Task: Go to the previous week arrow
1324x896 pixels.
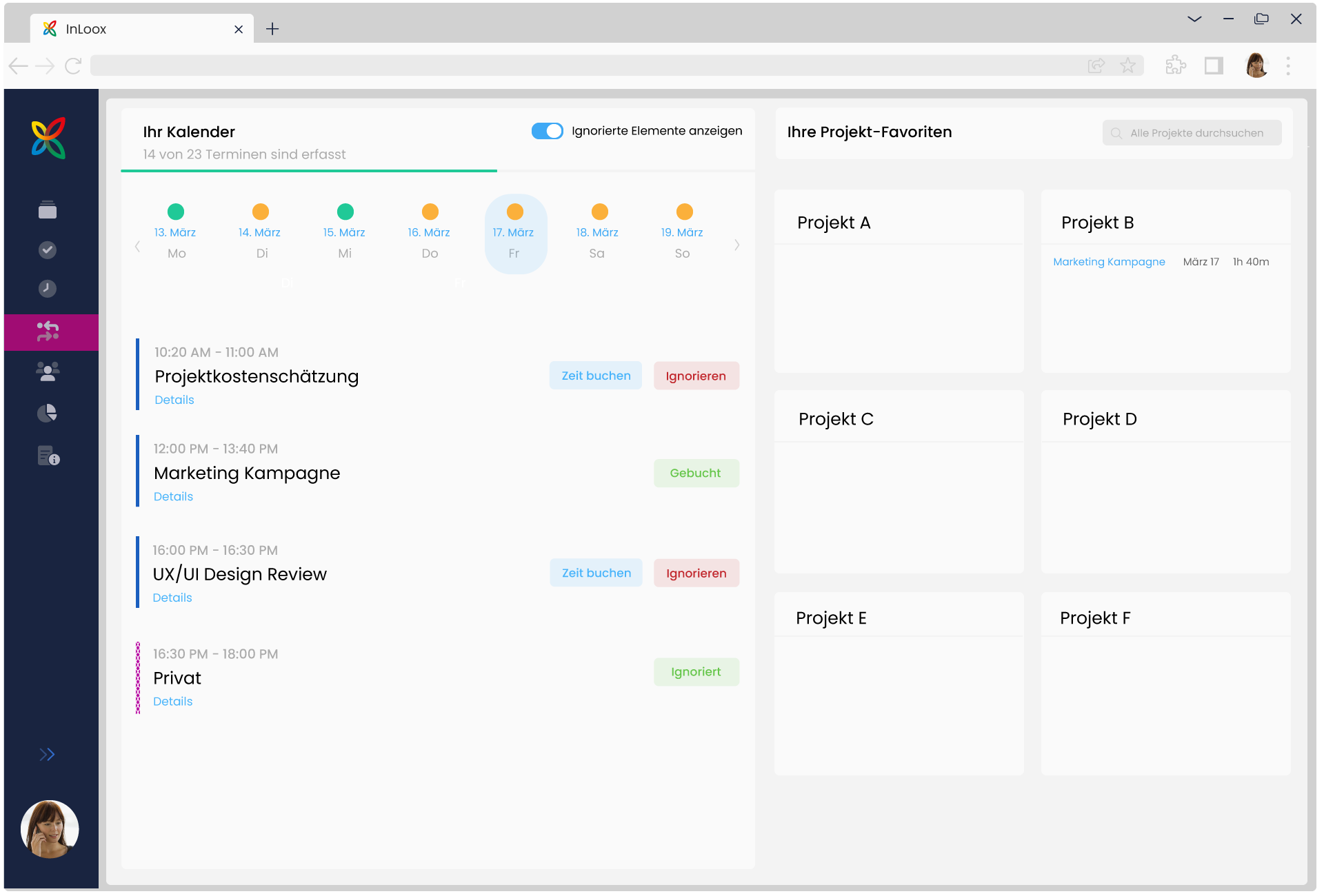Action: (x=137, y=245)
